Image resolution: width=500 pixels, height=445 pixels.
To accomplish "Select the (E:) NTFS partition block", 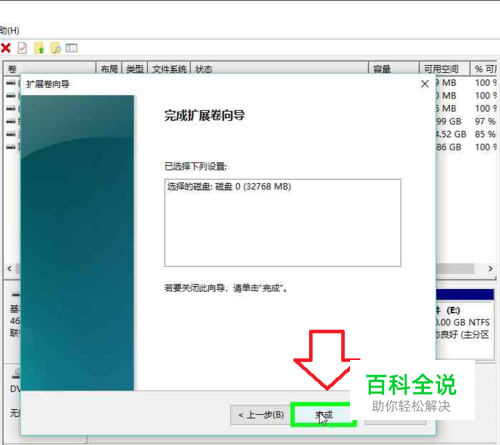I will point(465,323).
